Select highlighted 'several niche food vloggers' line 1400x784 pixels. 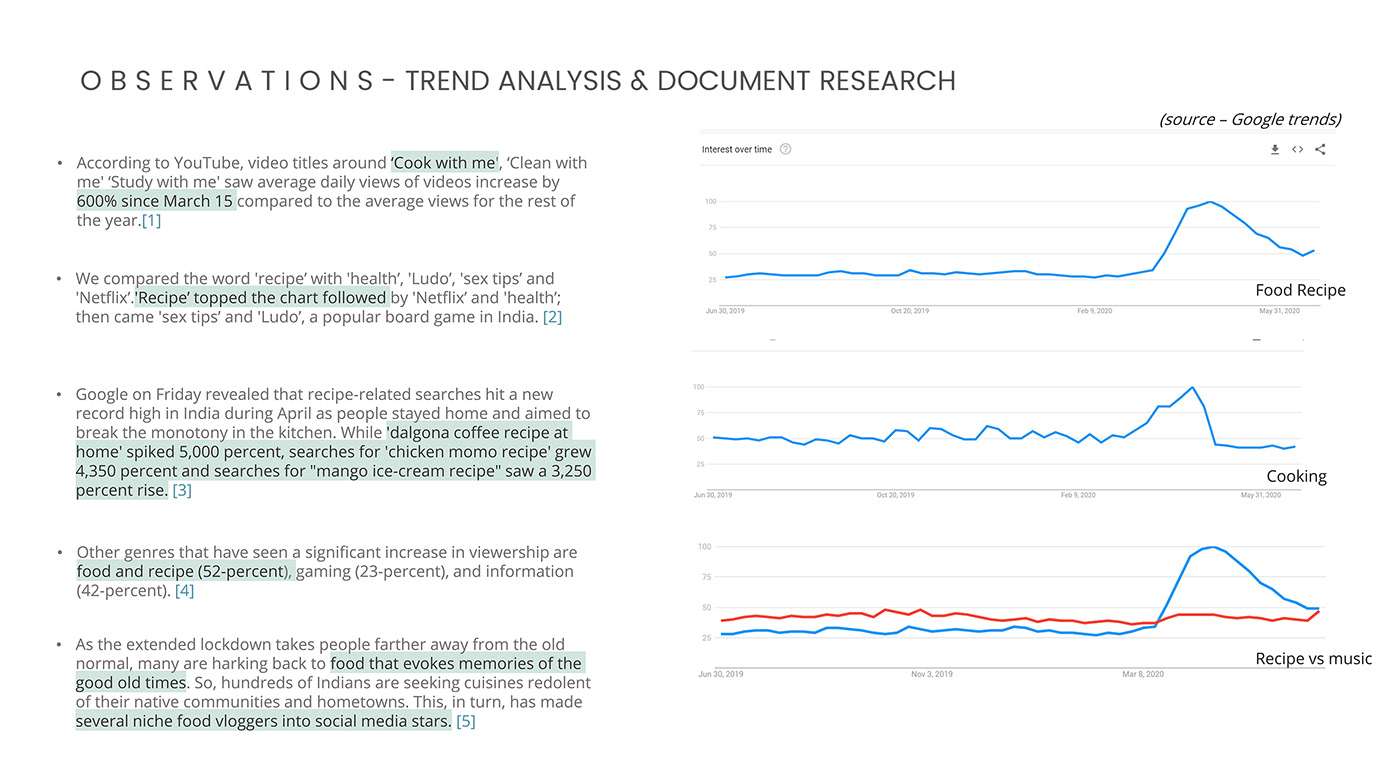click(x=263, y=721)
